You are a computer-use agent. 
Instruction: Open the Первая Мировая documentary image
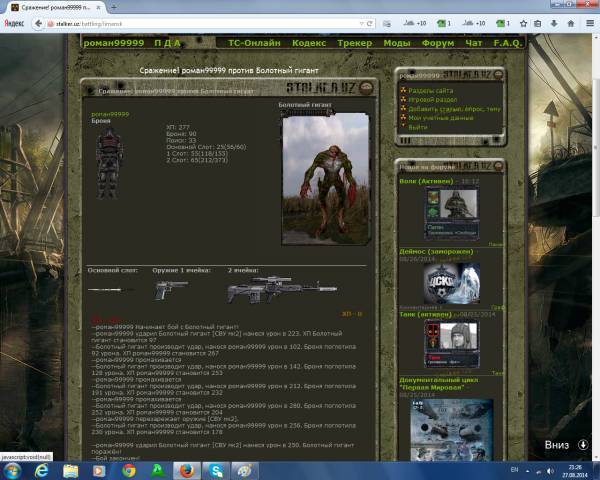click(452, 429)
